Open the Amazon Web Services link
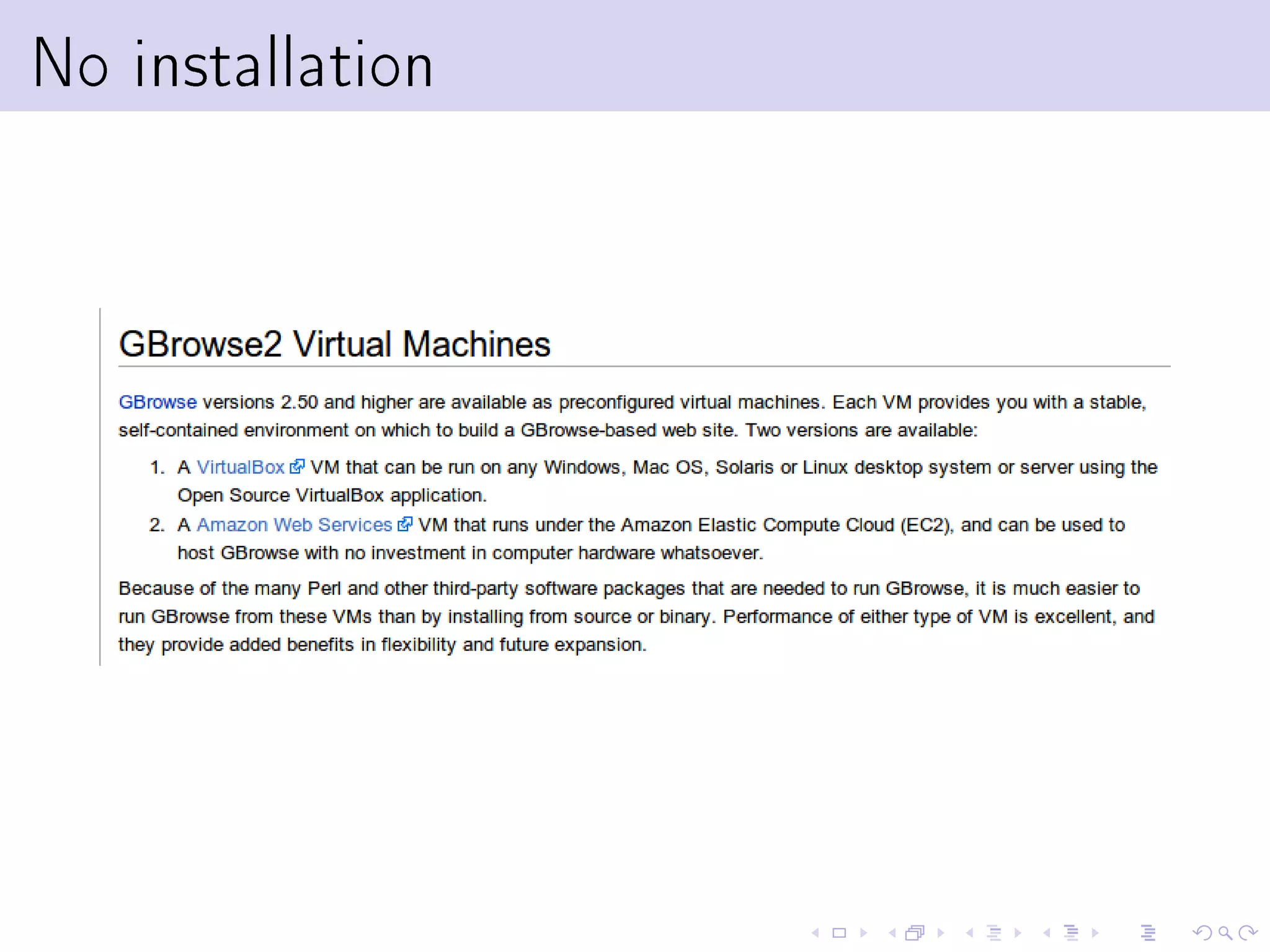The height and width of the screenshot is (952, 1270). [295, 525]
